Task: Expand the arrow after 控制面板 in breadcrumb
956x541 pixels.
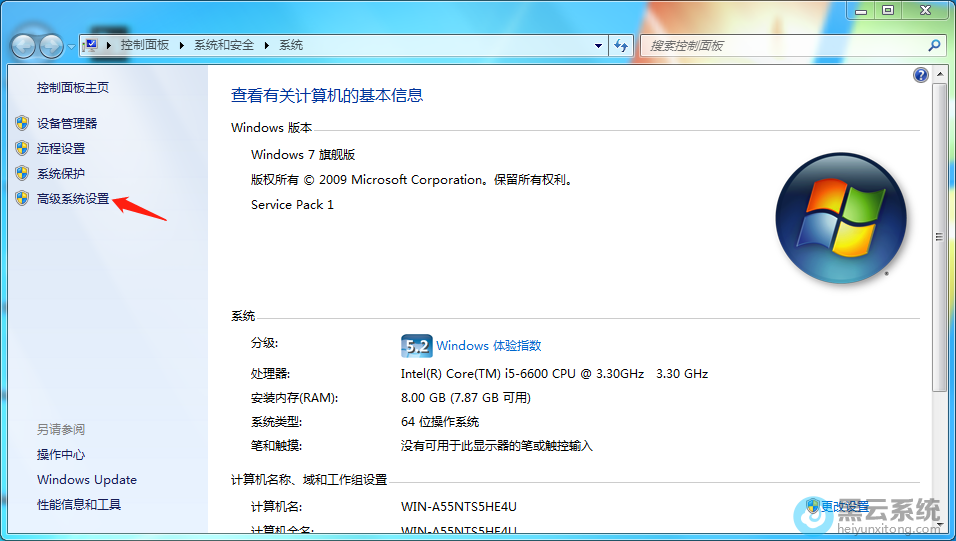Action: pyautogui.click(x=182, y=46)
